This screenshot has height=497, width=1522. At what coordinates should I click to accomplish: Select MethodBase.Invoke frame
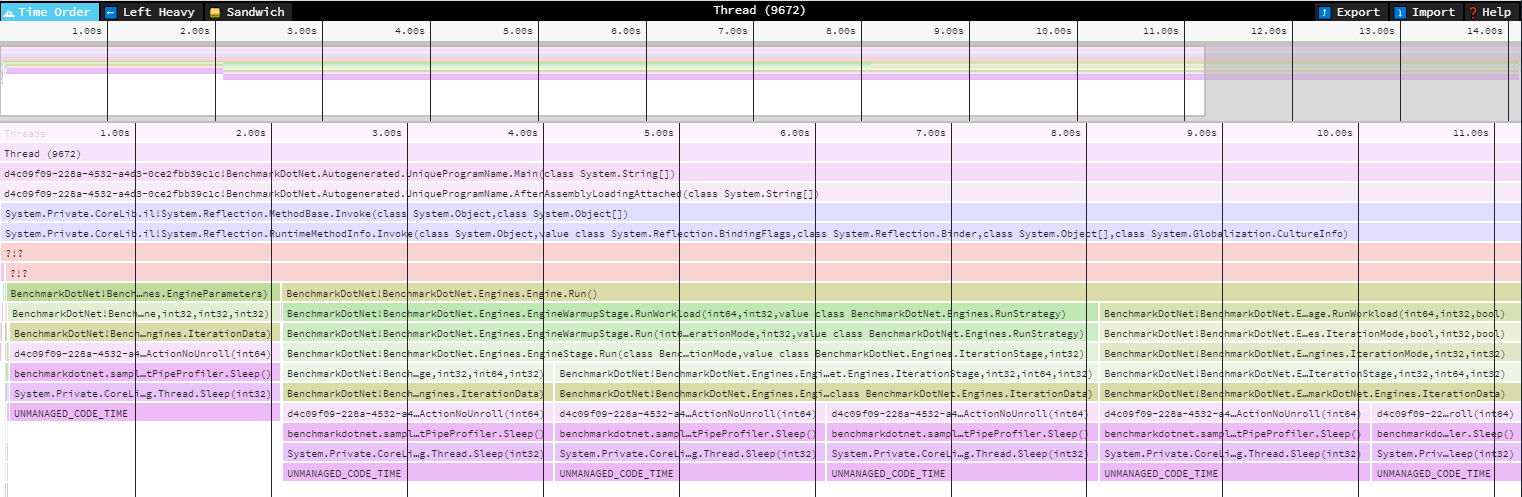[x=761, y=213]
